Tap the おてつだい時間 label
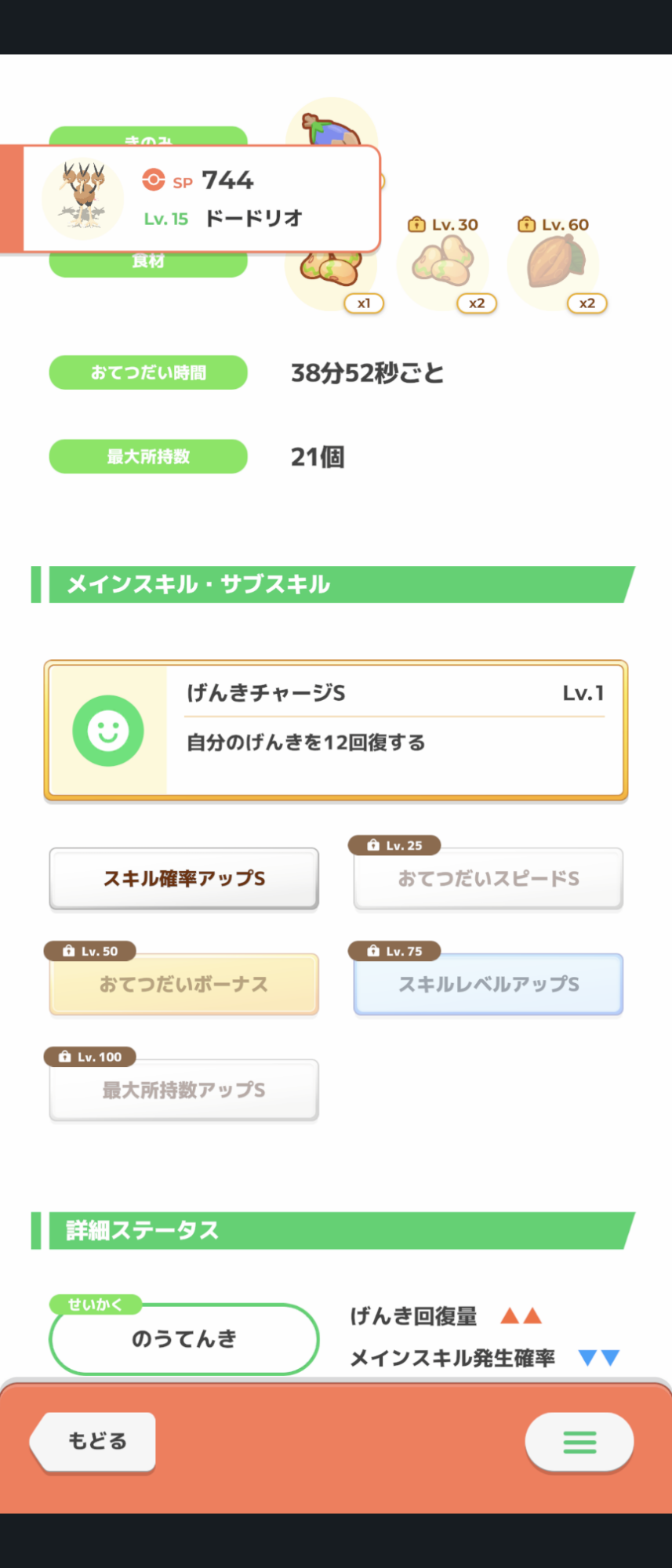Image resolution: width=672 pixels, height=1568 pixels. (x=148, y=372)
